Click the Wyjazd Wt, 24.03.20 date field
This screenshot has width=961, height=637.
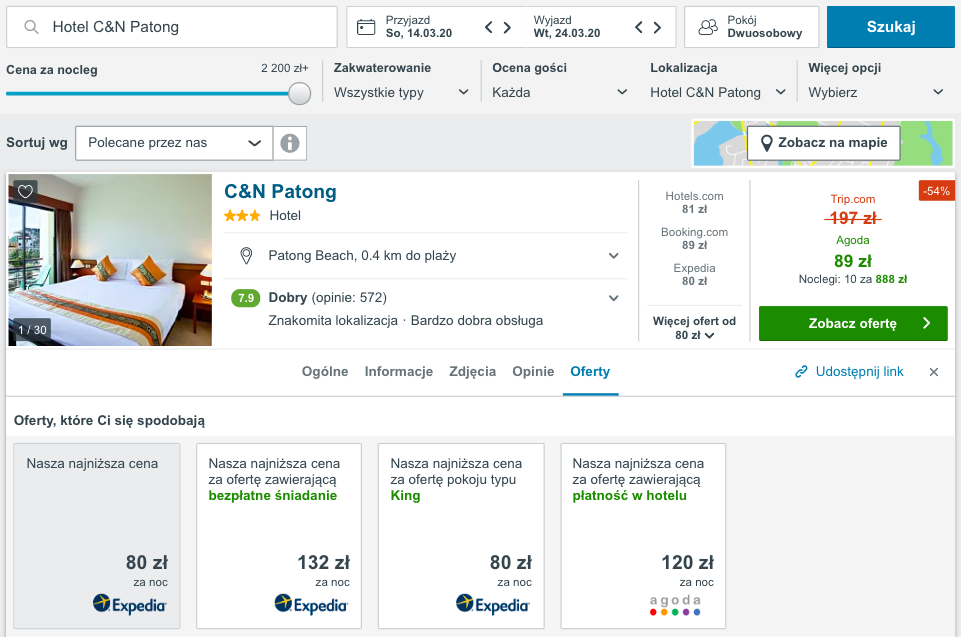pyautogui.click(x=567, y=27)
